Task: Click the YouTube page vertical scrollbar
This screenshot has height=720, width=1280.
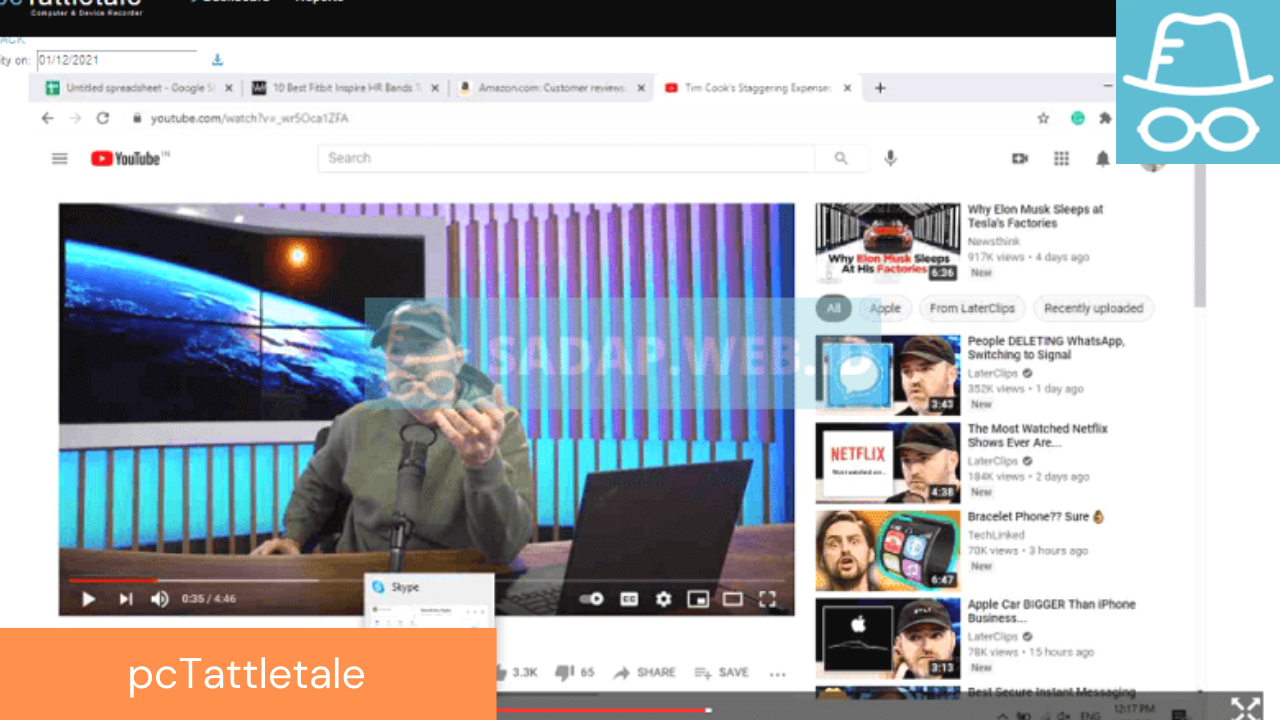Action: 1200,235
